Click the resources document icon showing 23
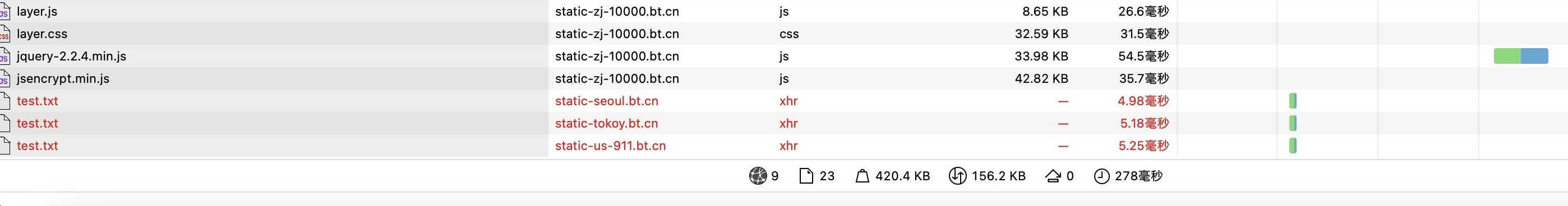 pos(806,176)
